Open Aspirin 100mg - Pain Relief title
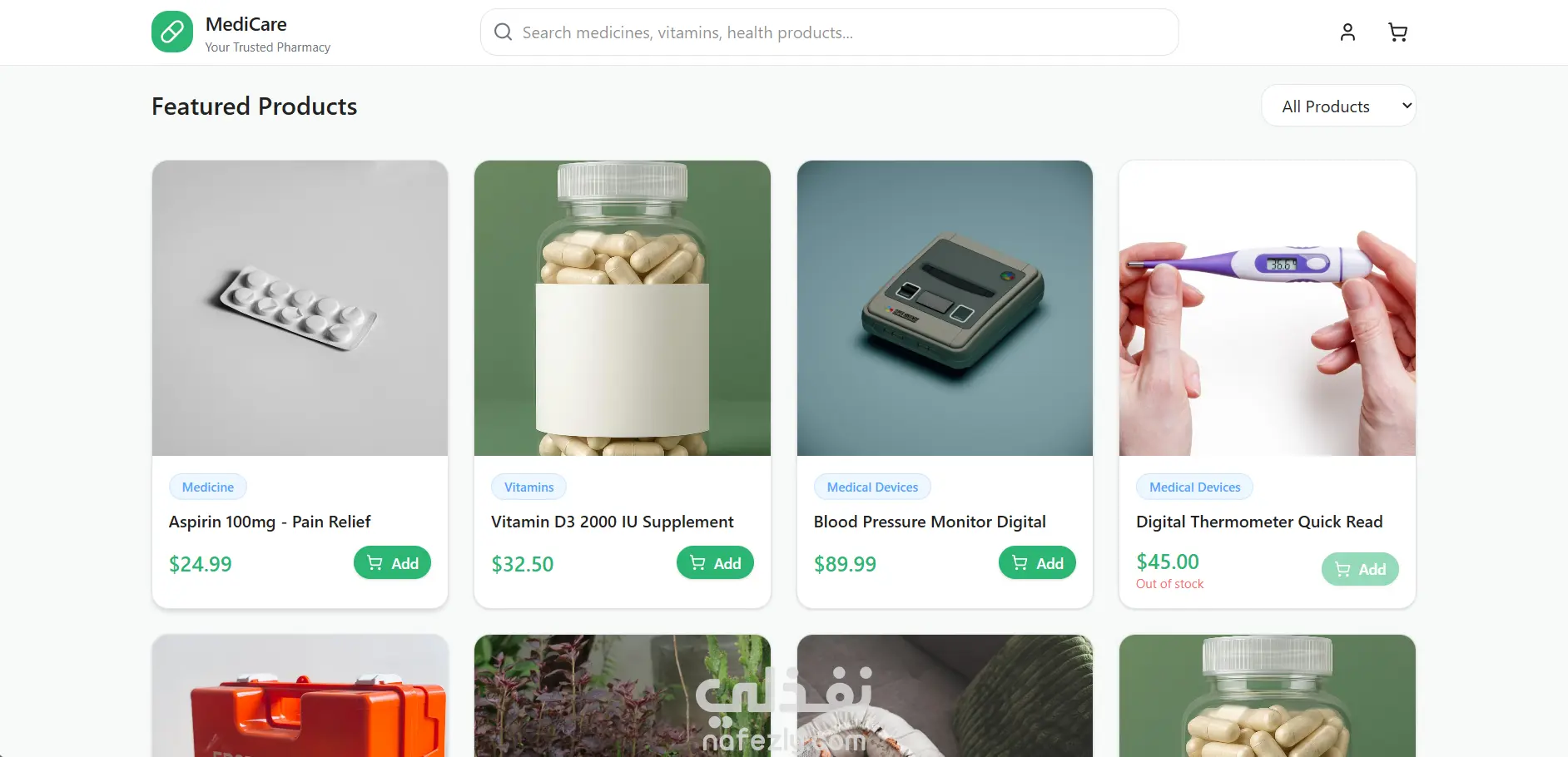The height and width of the screenshot is (757, 1568). point(270,522)
